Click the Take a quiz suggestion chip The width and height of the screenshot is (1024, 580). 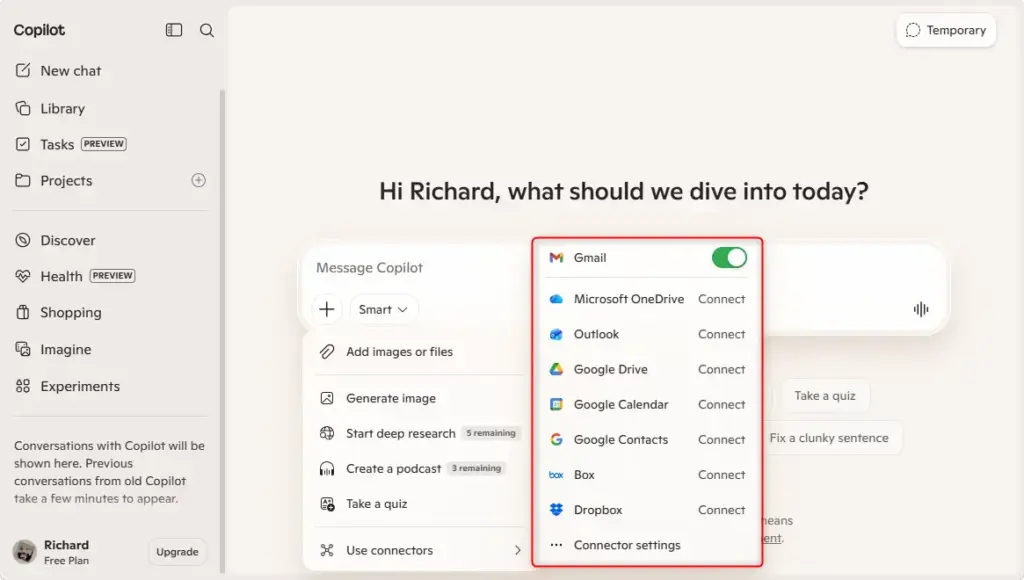pos(825,396)
